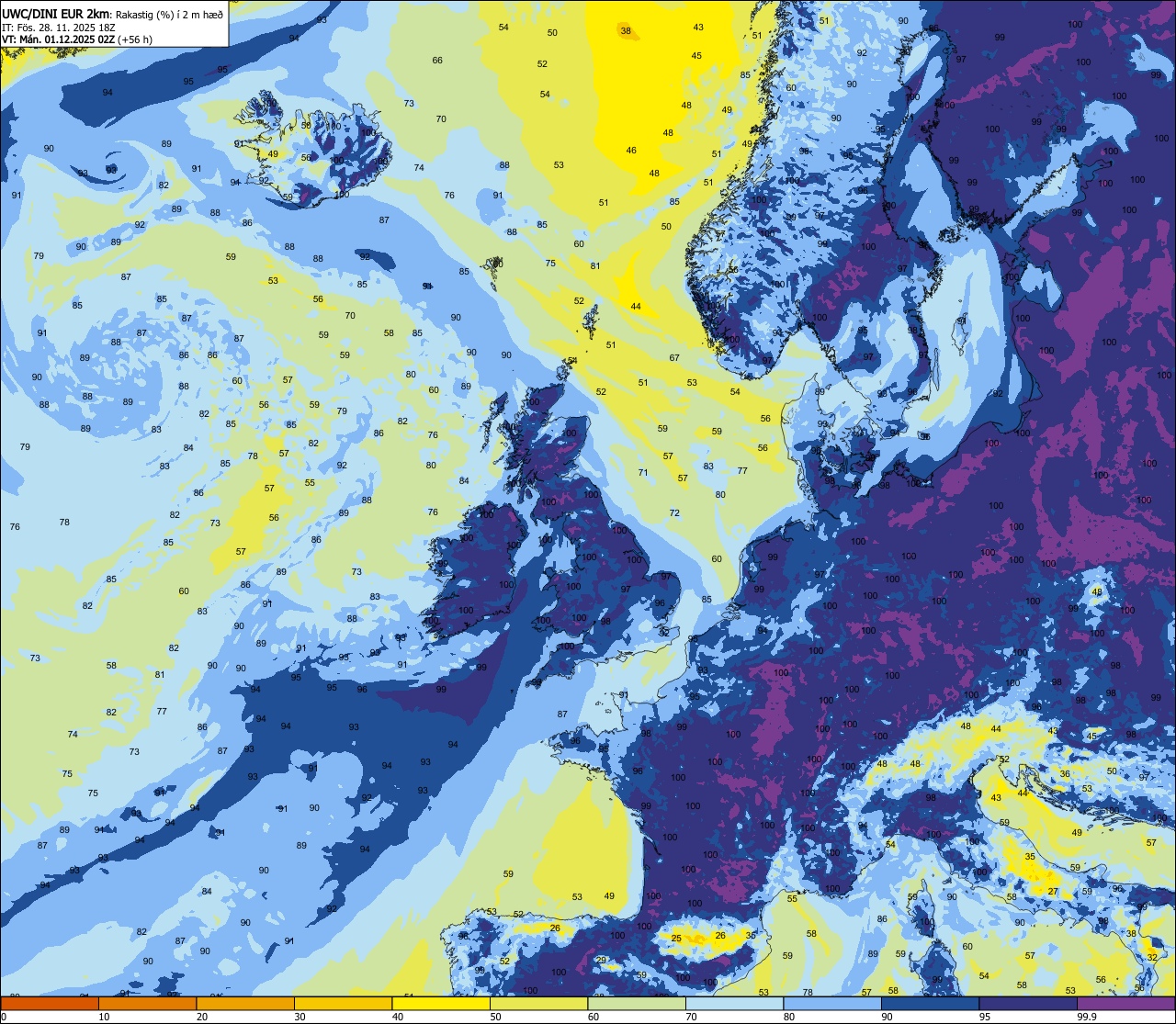Click the humidity value '27' over Italy

point(1053,892)
